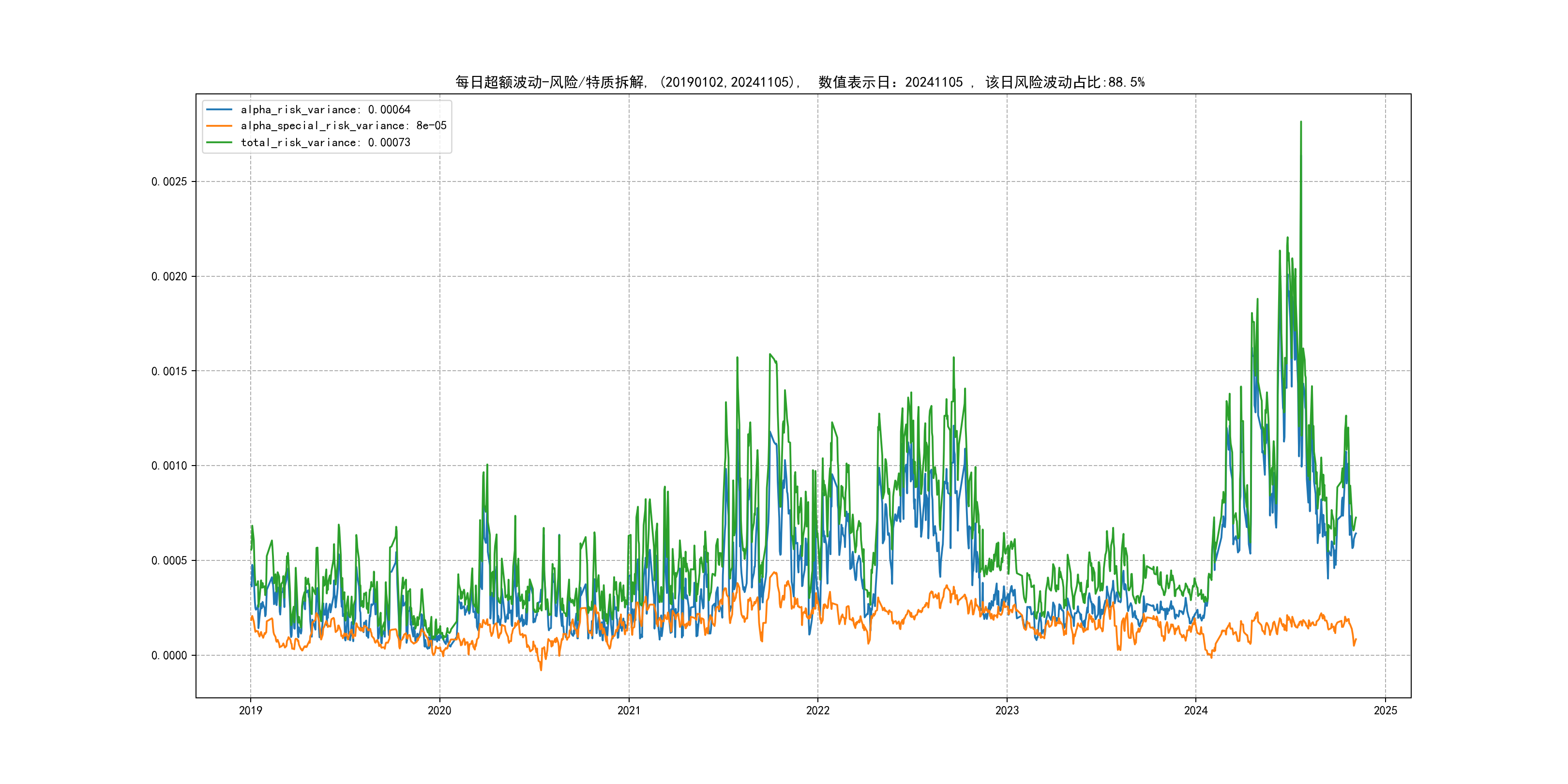Click the 2025 x-axis tick label
The image size is (1568, 784).
(1386, 710)
